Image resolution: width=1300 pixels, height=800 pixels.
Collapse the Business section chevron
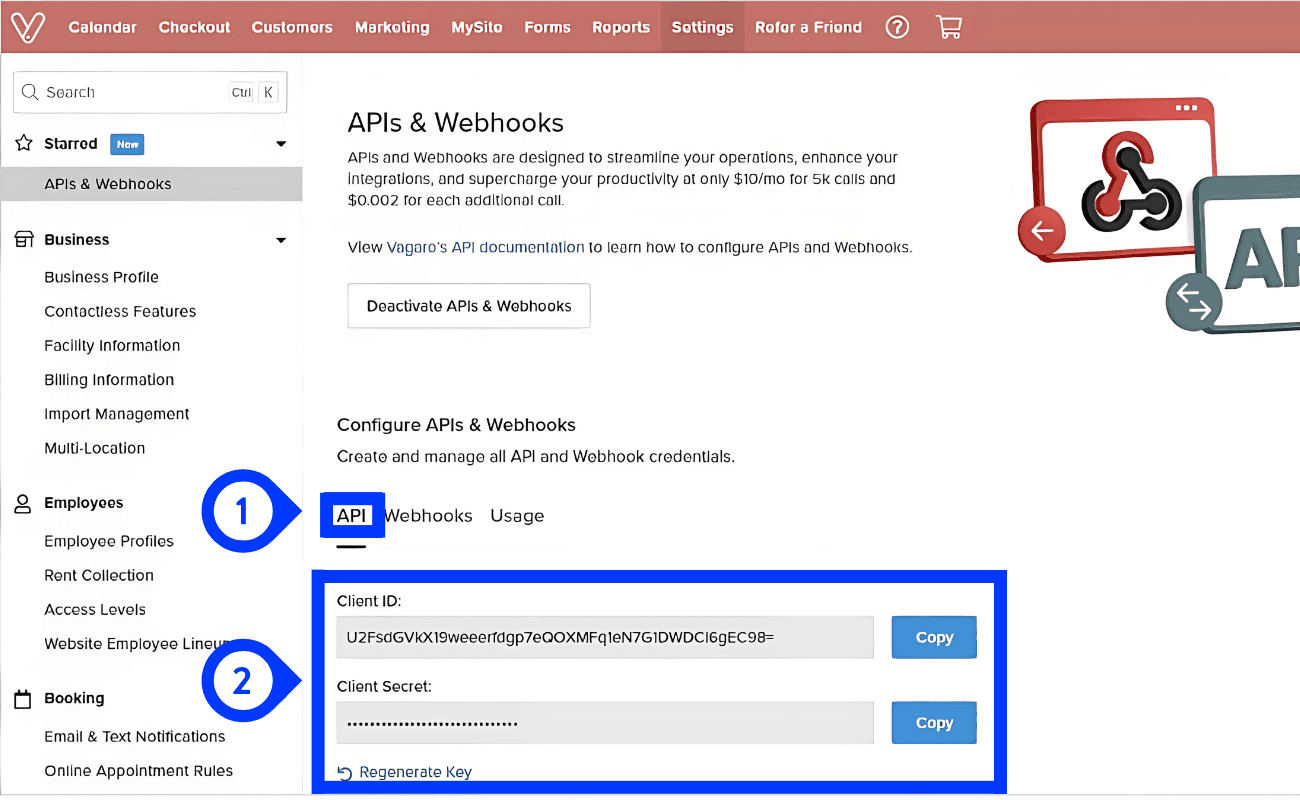tap(281, 239)
